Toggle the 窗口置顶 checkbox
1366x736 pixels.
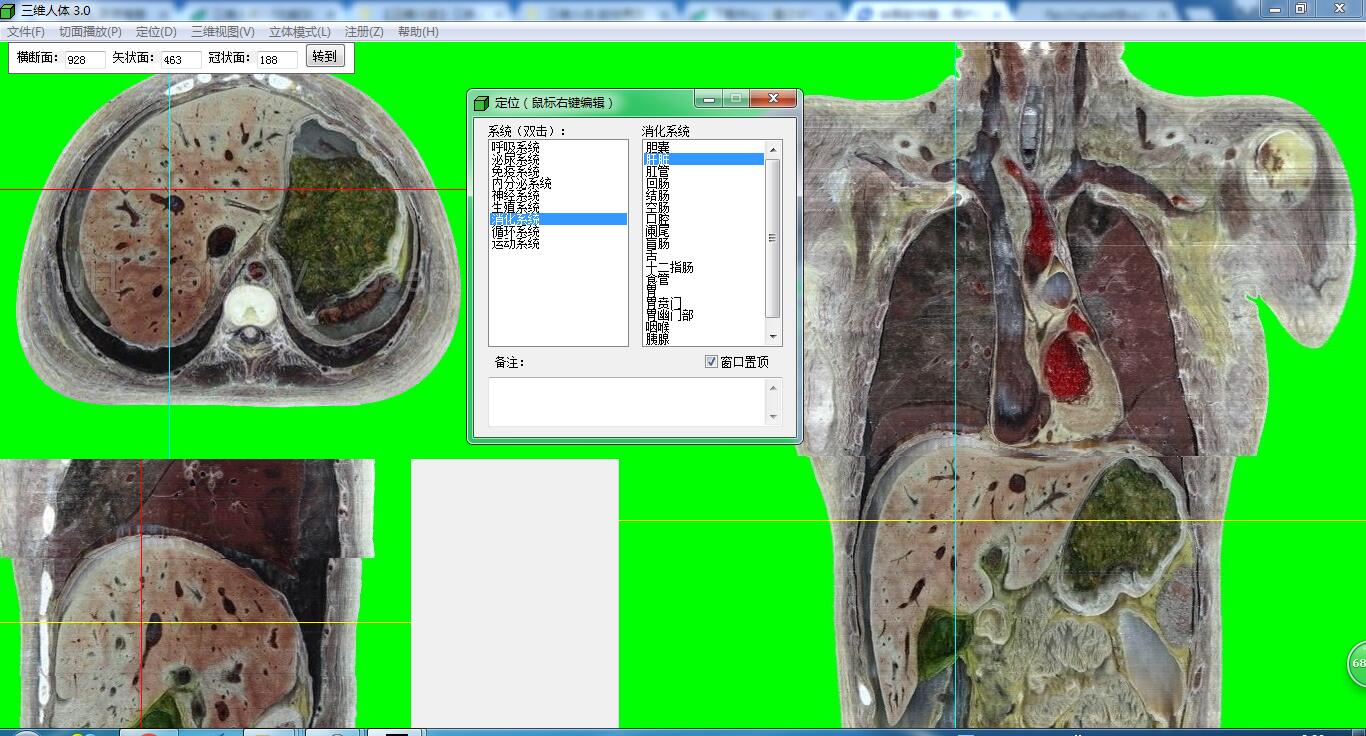click(711, 362)
